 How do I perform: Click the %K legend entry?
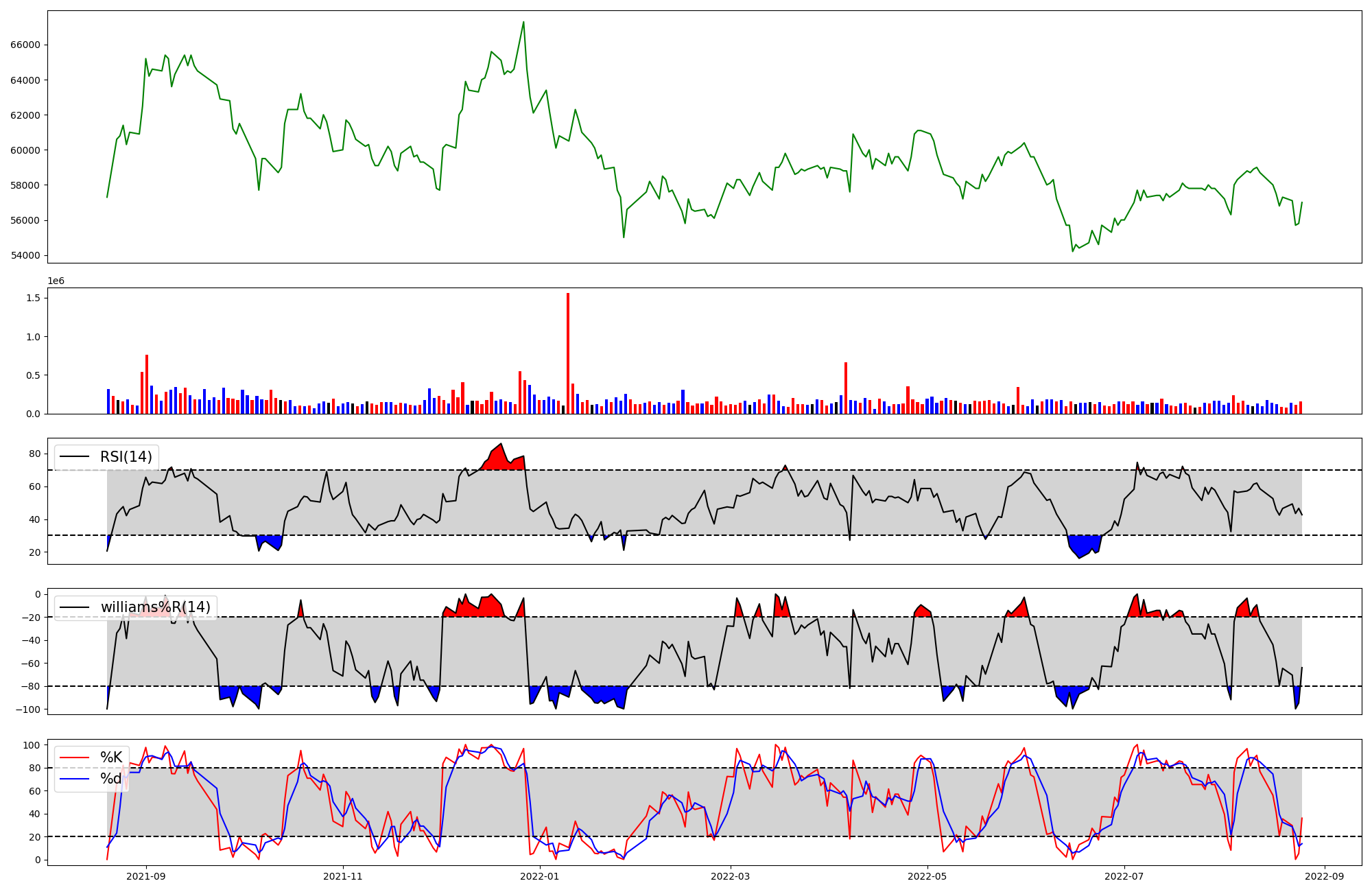[x=111, y=758]
